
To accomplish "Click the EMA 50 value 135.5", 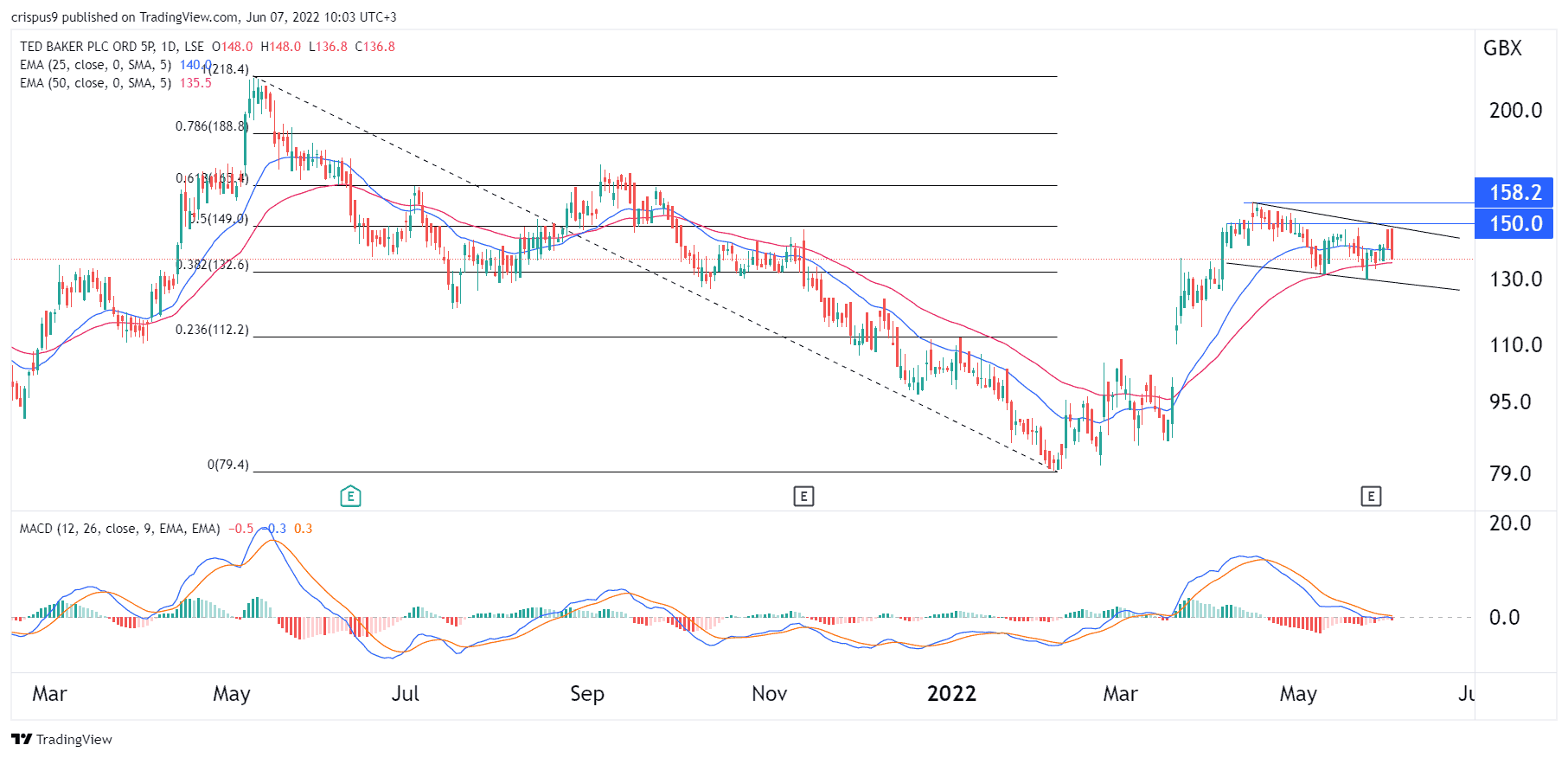I will [195, 83].
